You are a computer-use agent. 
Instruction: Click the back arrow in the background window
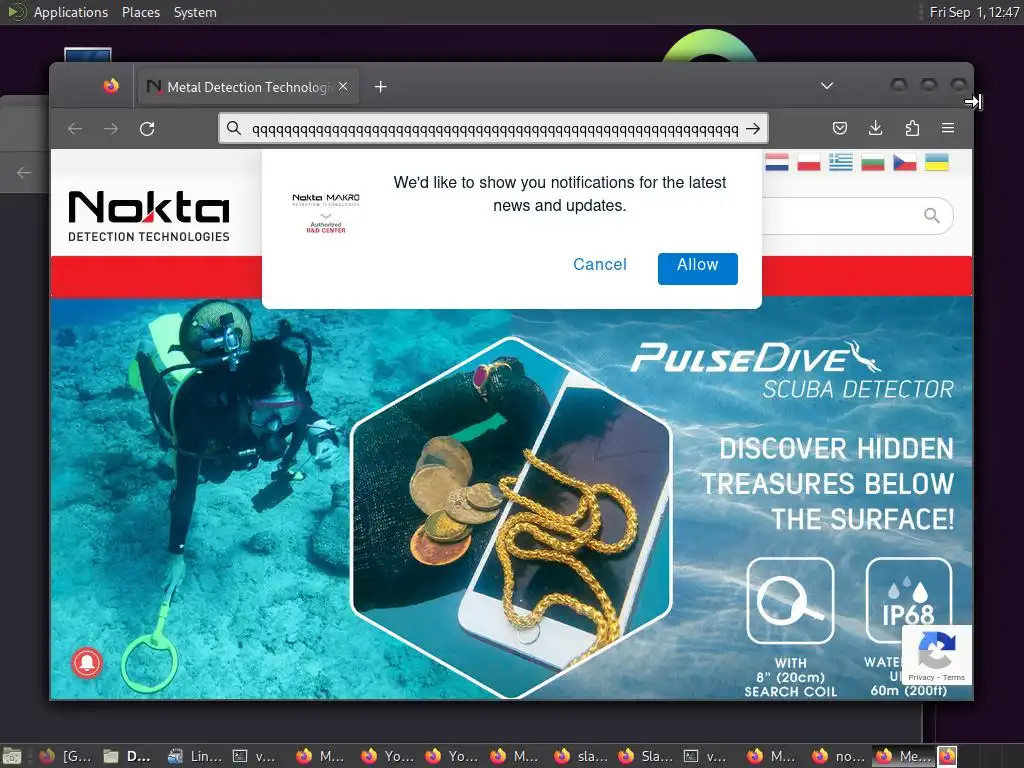click(24, 172)
